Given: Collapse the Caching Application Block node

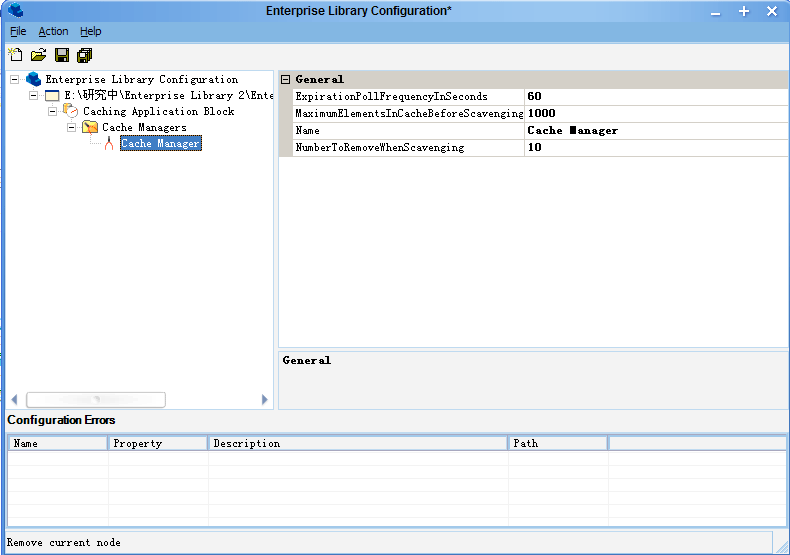Looking at the screenshot, I should [52, 111].
